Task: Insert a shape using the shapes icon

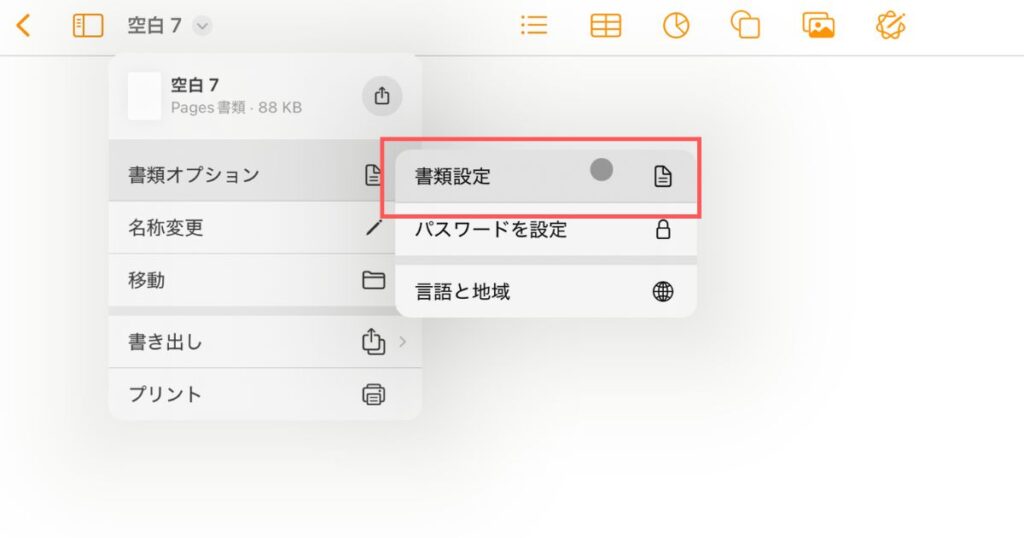Action: click(x=745, y=26)
